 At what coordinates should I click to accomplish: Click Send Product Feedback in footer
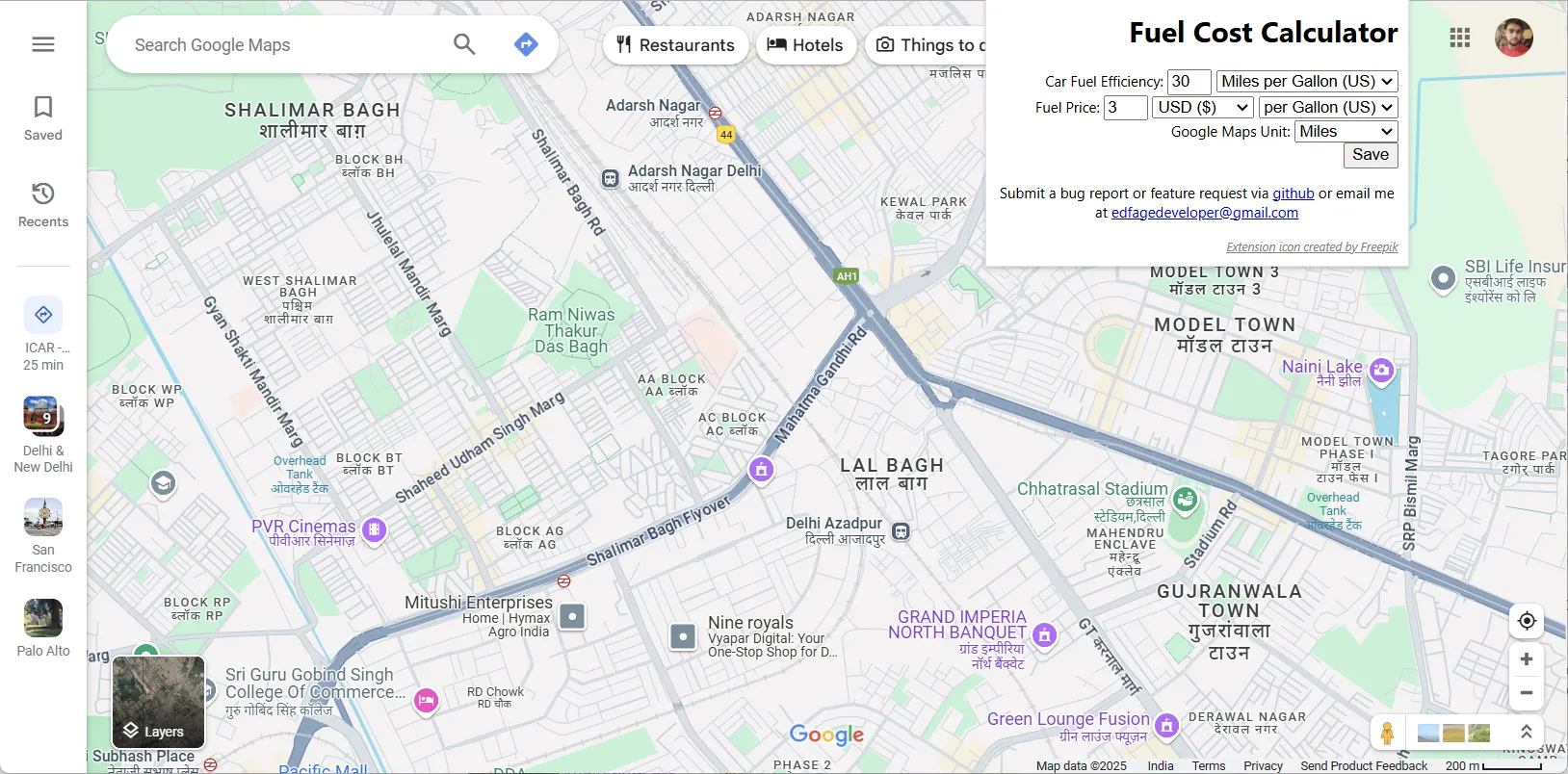pos(1364,766)
